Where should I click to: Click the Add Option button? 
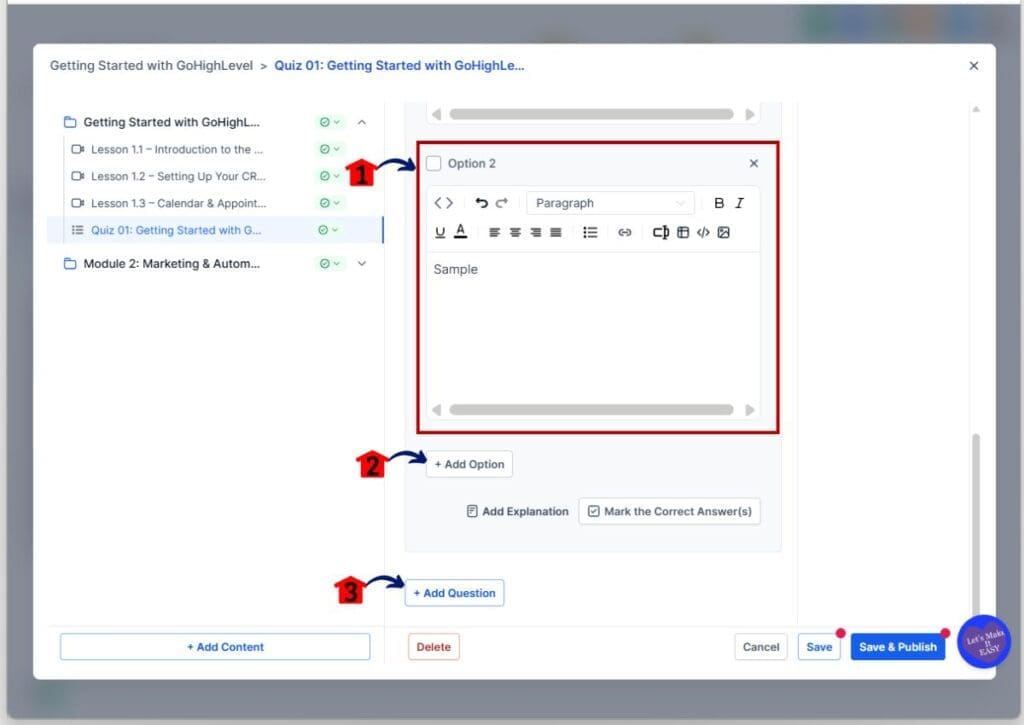pos(470,464)
